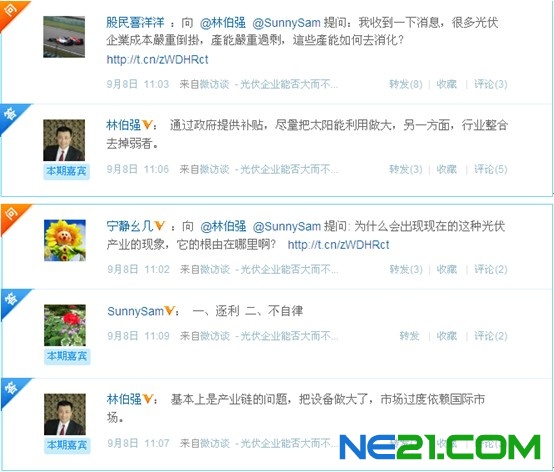Click the orange question ribbon icon on 股民喜洋洋's post

pyautogui.click(x=11, y=12)
